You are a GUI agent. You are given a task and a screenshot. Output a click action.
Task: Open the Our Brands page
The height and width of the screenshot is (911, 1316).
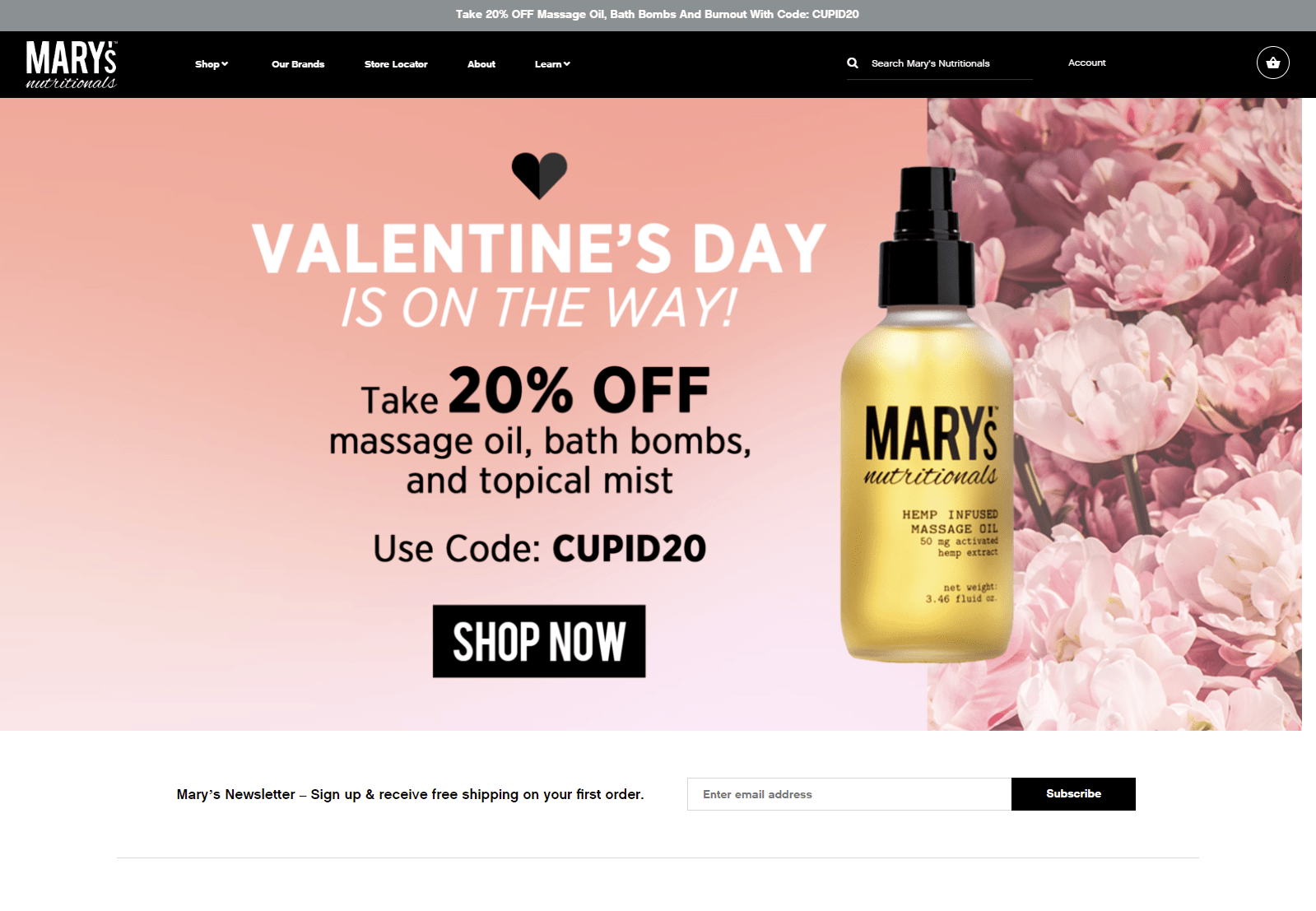[x=298, y=63]
